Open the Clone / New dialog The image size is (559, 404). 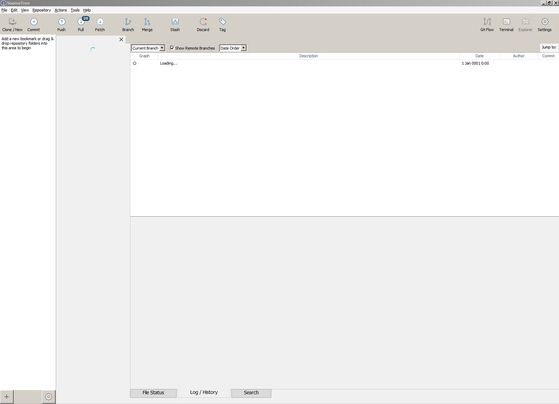12,25
